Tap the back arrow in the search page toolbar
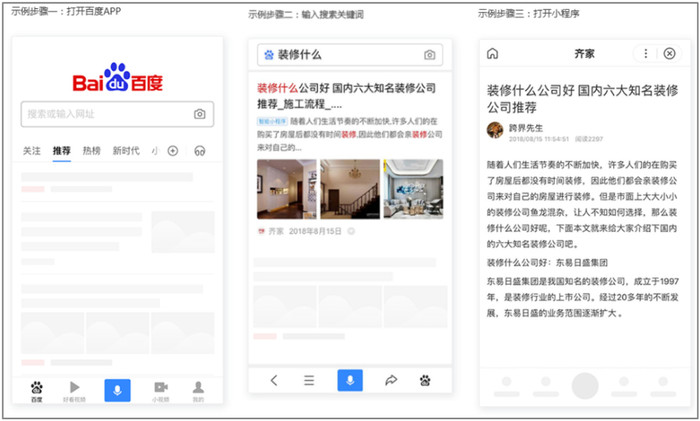Image resolution: width=700 pixels, height=421 pixels. click(x=274, y=380)
